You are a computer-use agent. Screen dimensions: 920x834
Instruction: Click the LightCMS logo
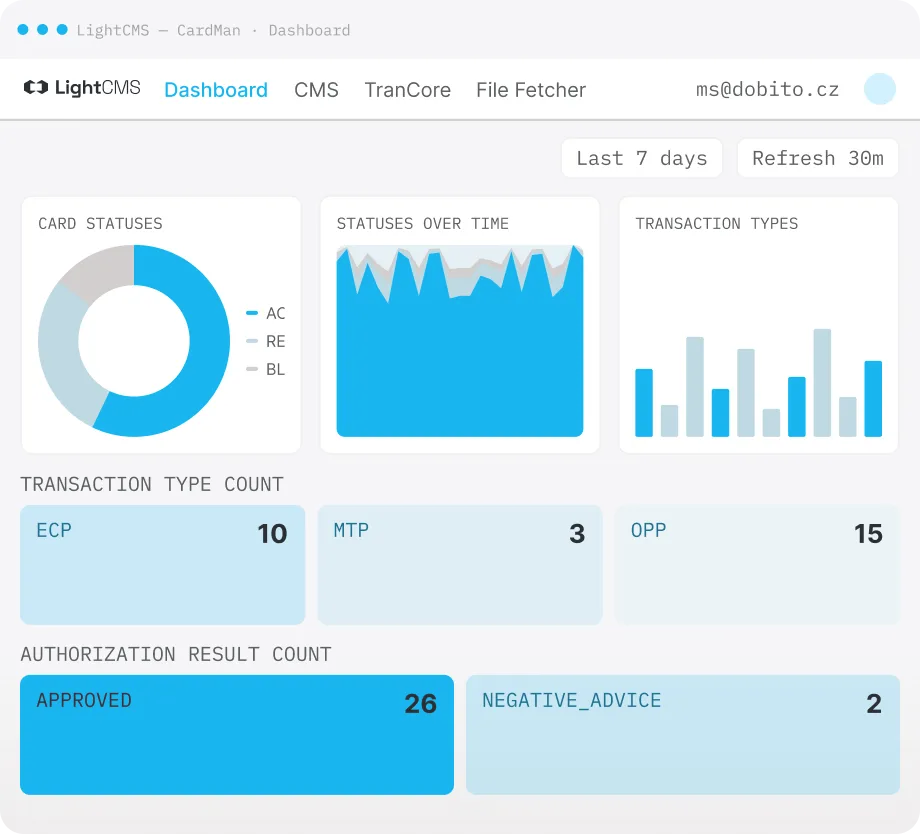pyautogui.click(x=82, y=87)
